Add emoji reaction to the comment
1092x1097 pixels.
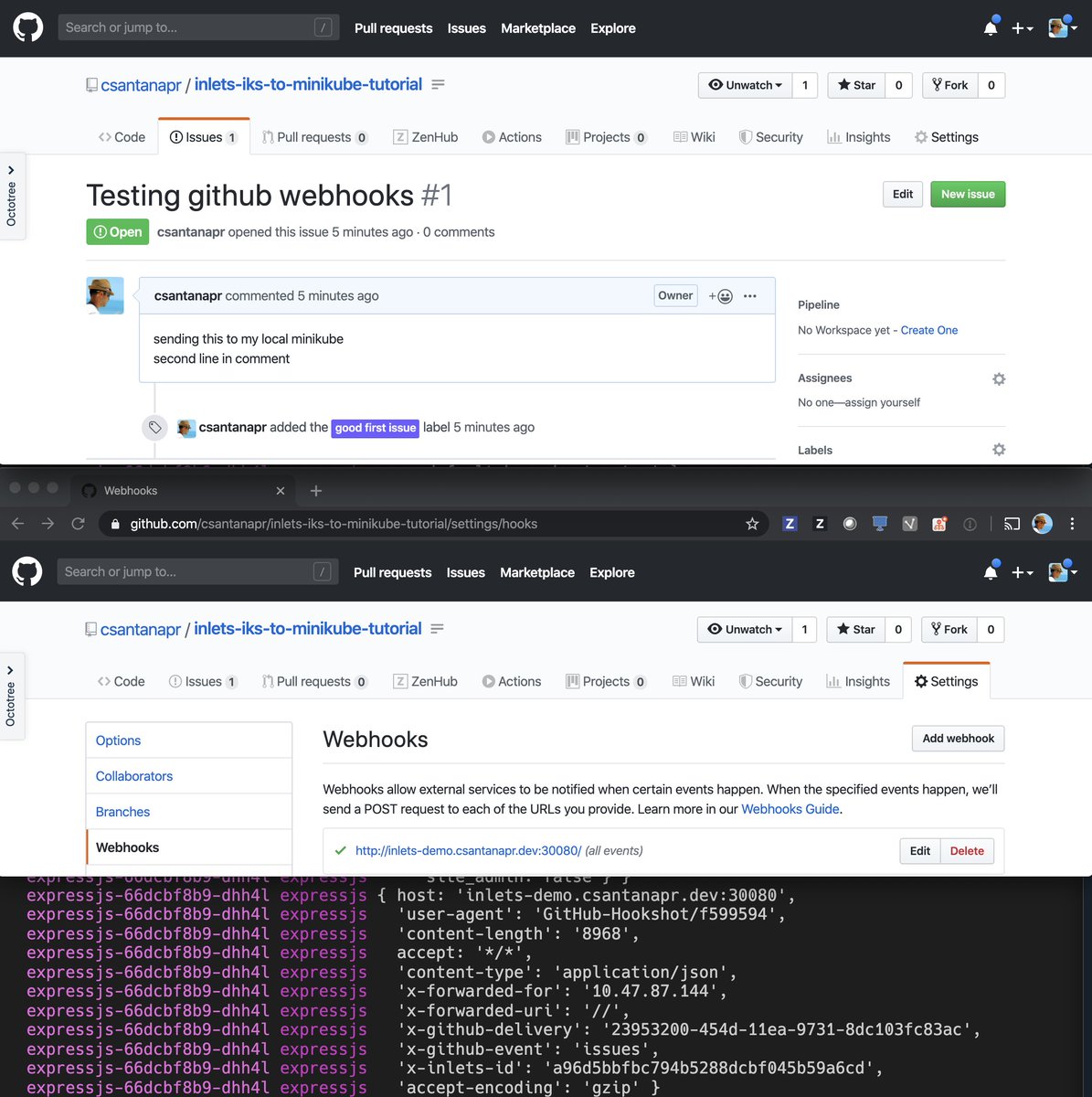(x=720, y=296)
